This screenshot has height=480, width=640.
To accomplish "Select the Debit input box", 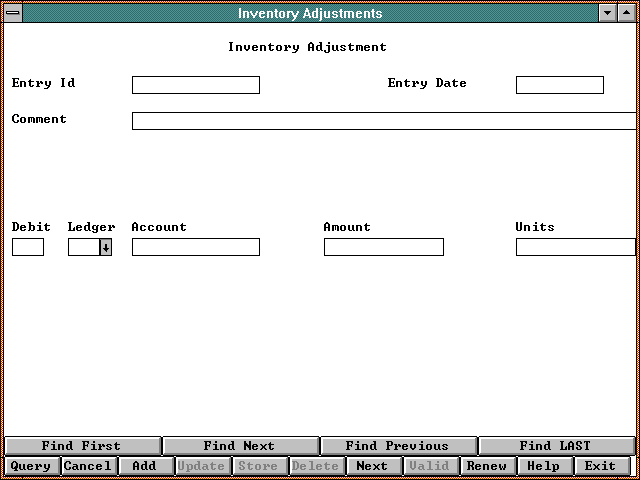I will coord(28,247).
